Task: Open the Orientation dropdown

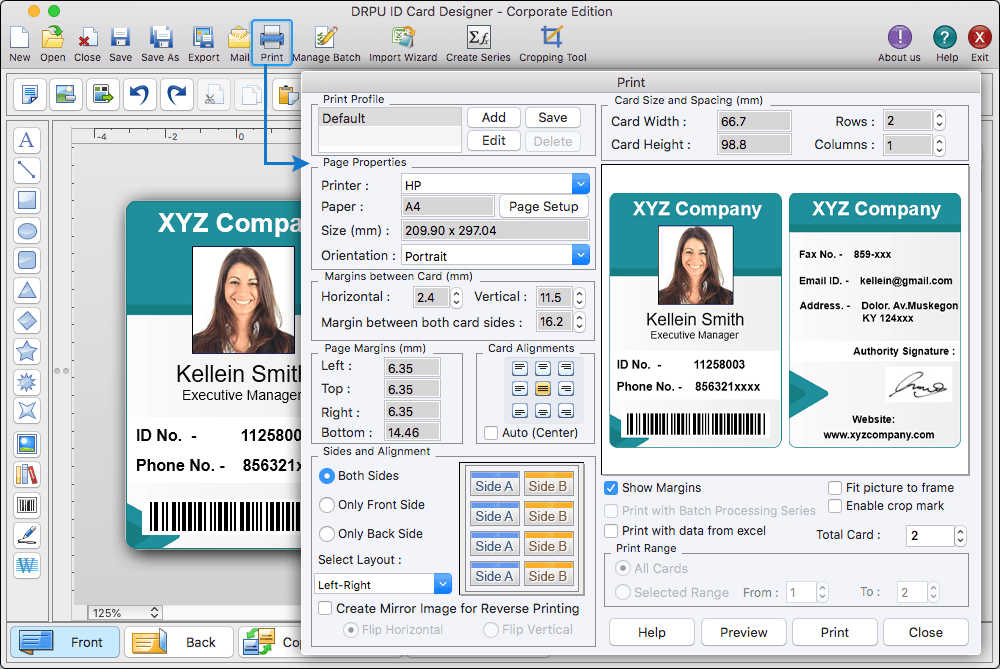Action: [x=580, y=255]
